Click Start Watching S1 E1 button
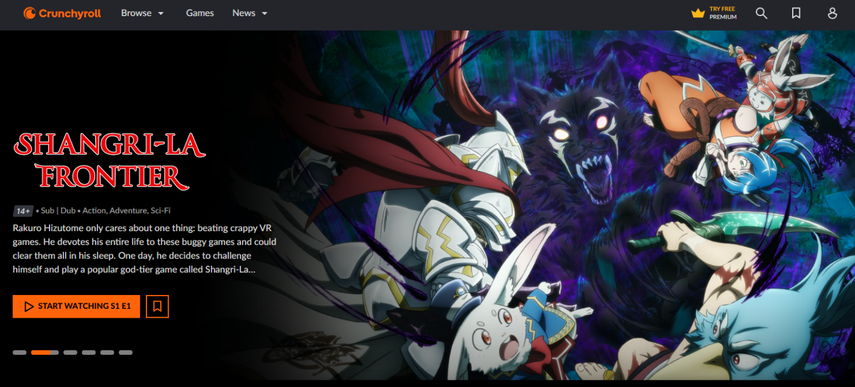 (76, 306)
